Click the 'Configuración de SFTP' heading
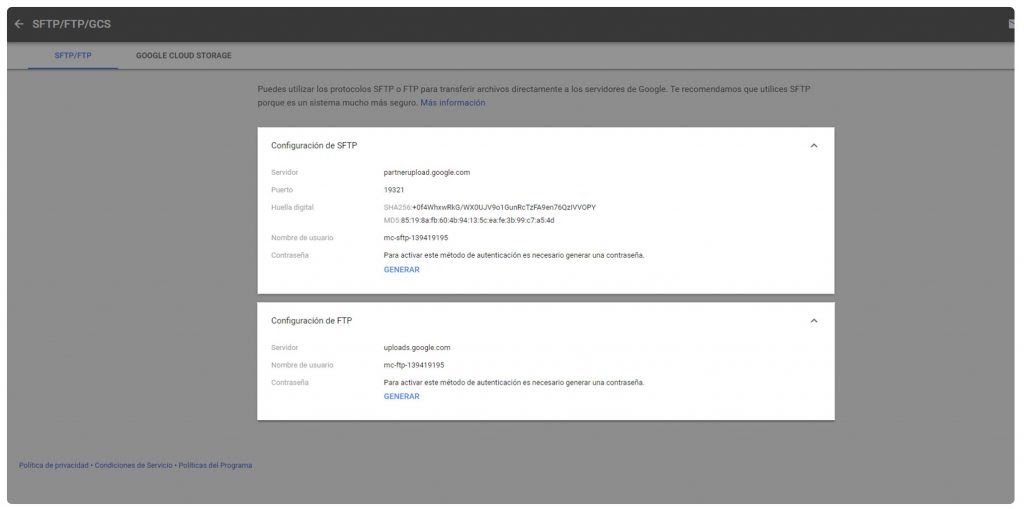 pyautogui.click(x=314, y=146)
